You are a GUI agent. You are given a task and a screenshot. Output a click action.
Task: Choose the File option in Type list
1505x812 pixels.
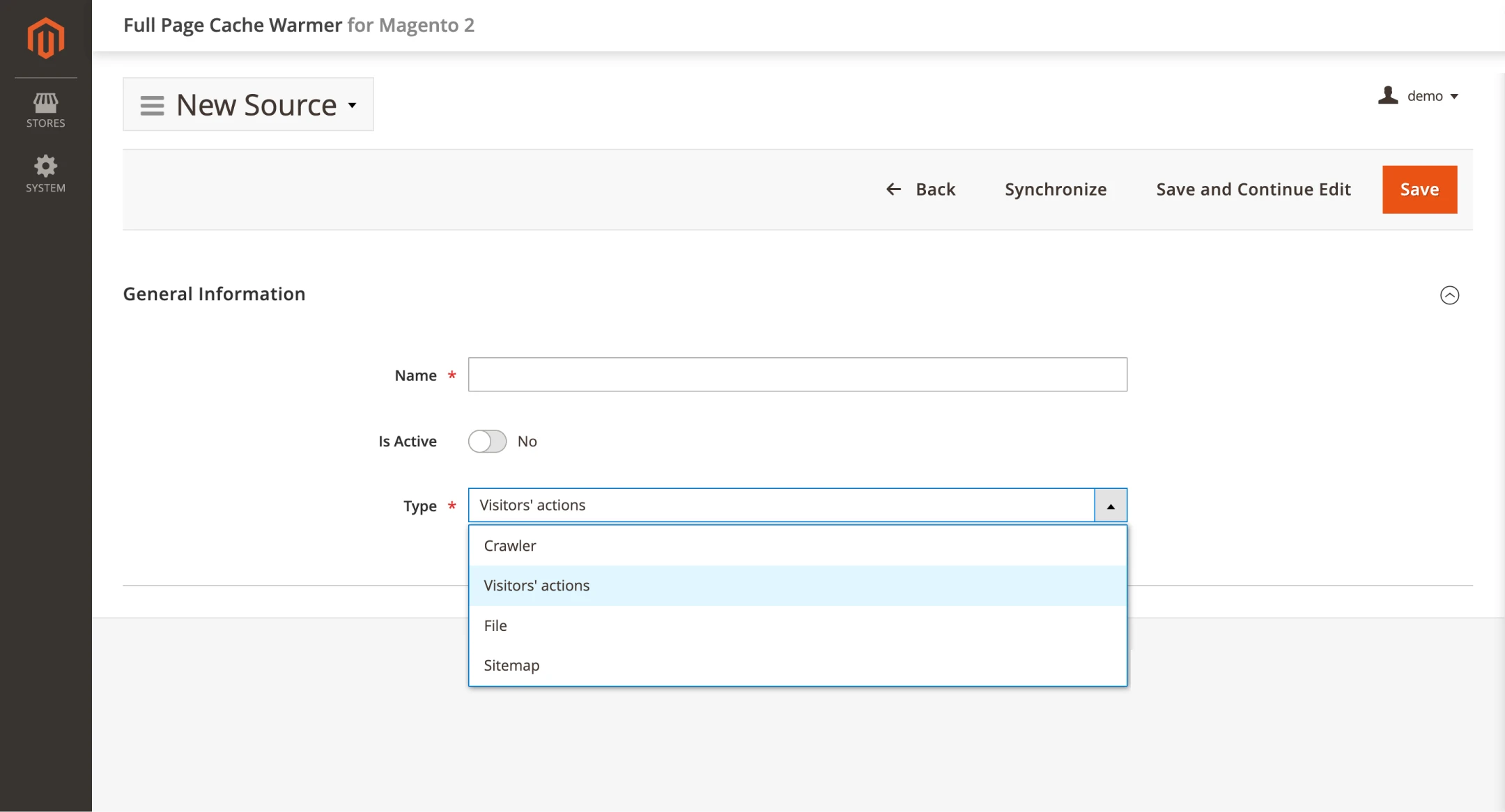click(495, 625)
